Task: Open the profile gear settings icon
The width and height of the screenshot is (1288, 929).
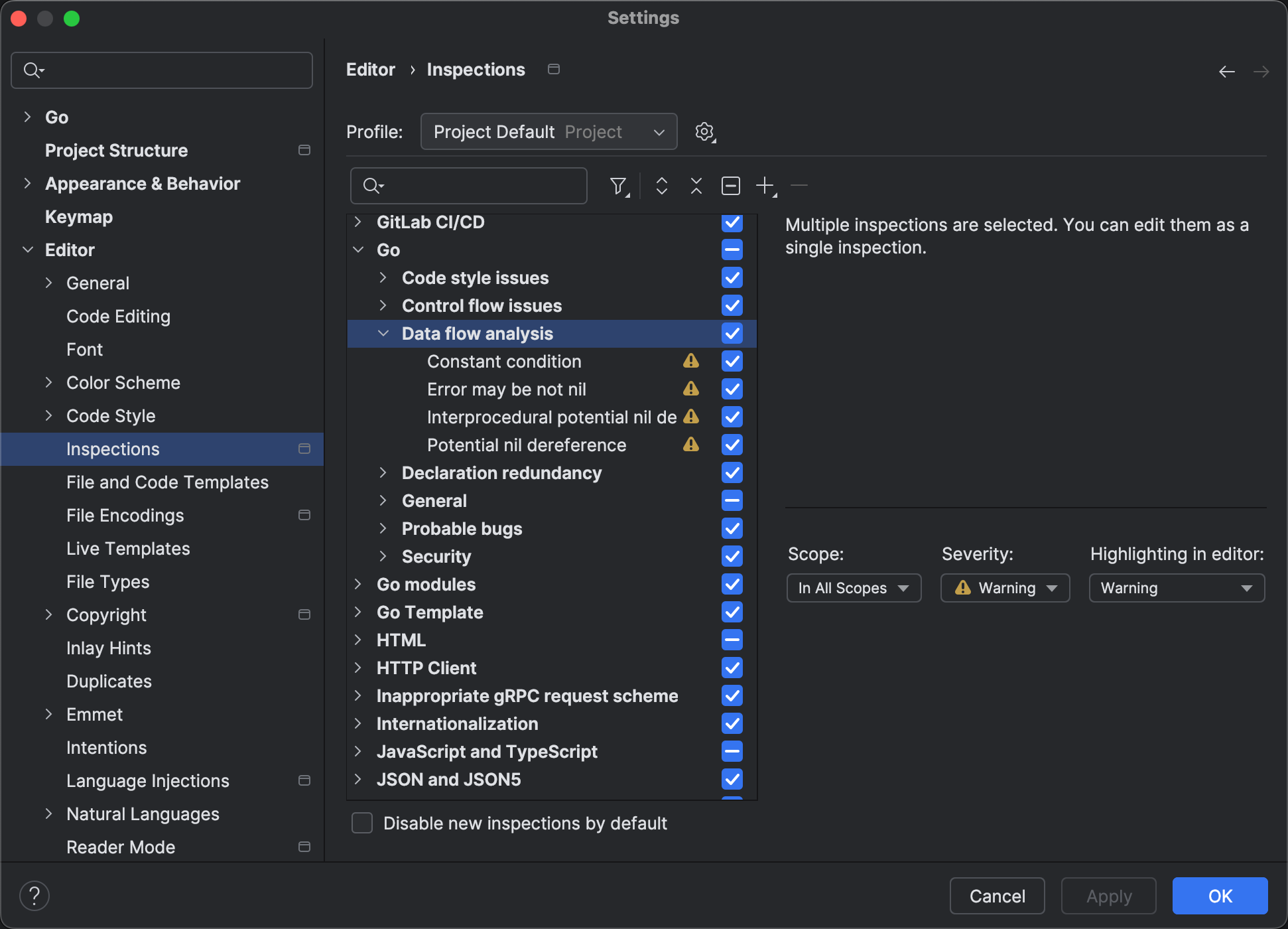Action: click(x=705, y=132)
